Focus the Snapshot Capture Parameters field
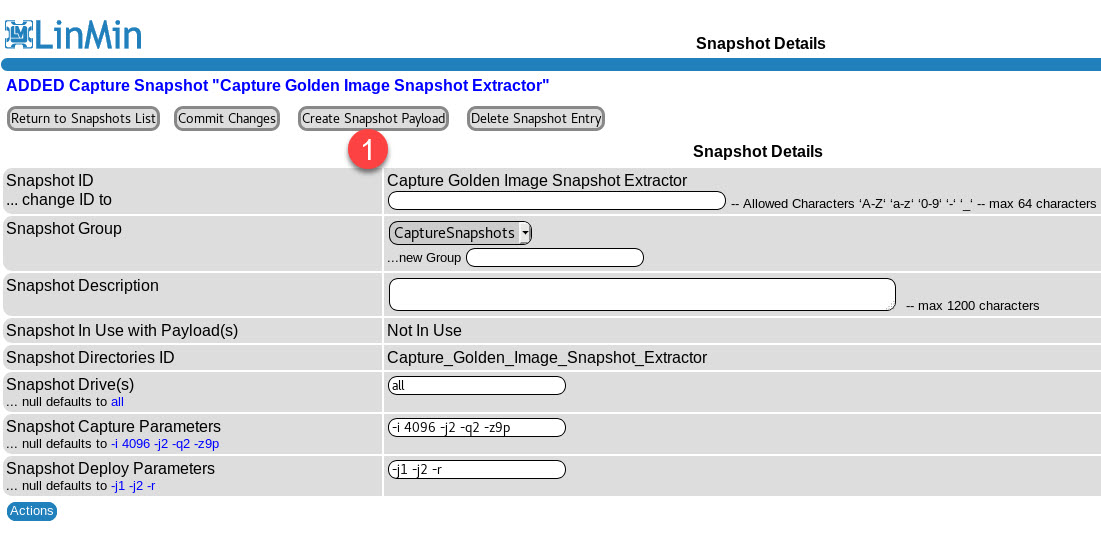 pos(476,428)
